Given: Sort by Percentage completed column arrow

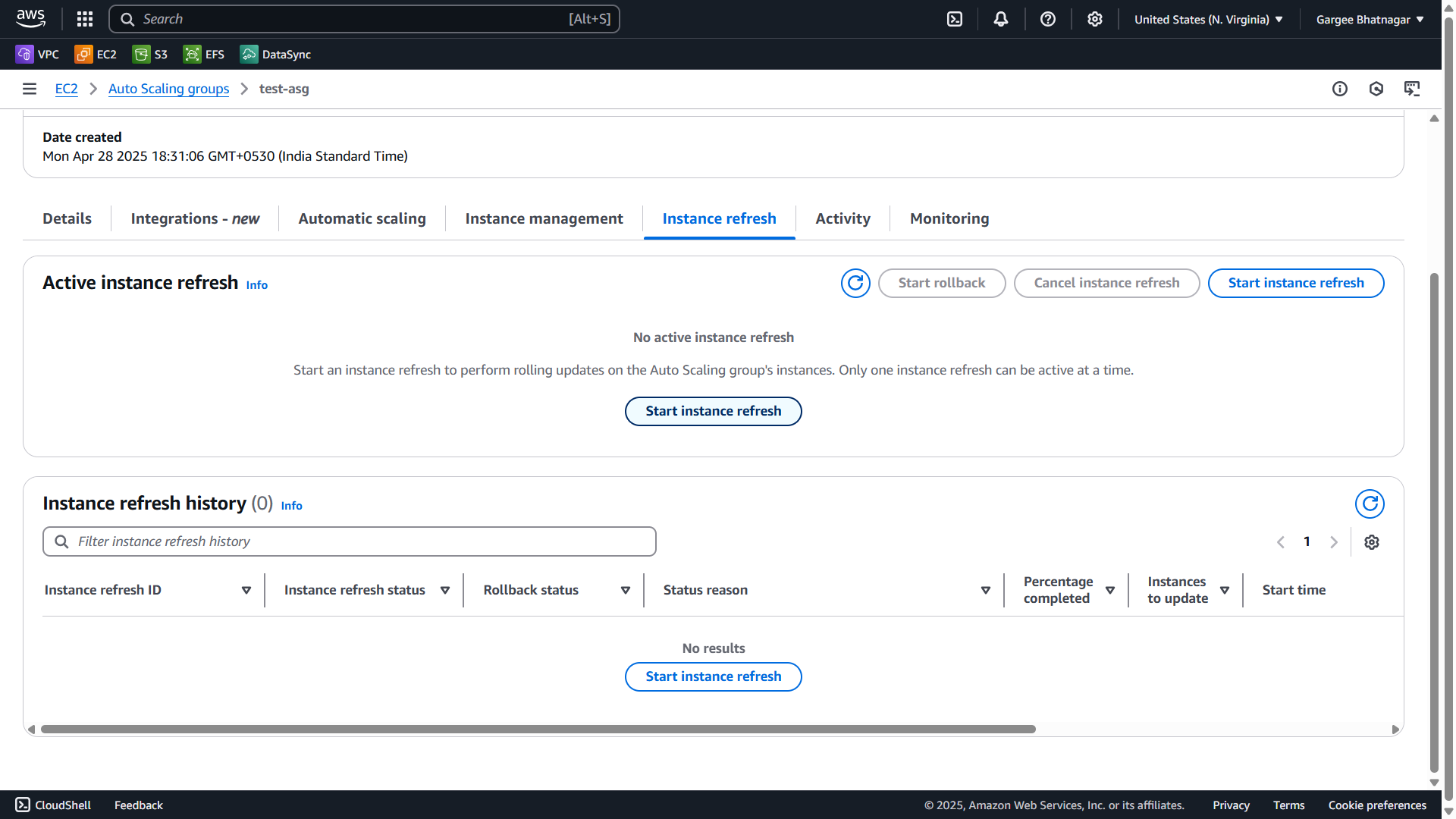Looking at the screenshot, I should [1110, 590].
